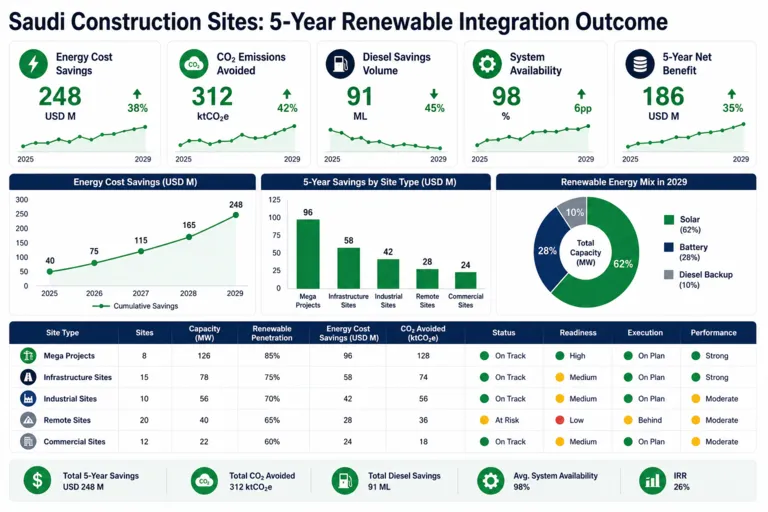The height and width of the screenshot is (512, 768).
Task: Click the CO₂ cloud icon in Emissions Avoided card
Action: tap(194, 64)
